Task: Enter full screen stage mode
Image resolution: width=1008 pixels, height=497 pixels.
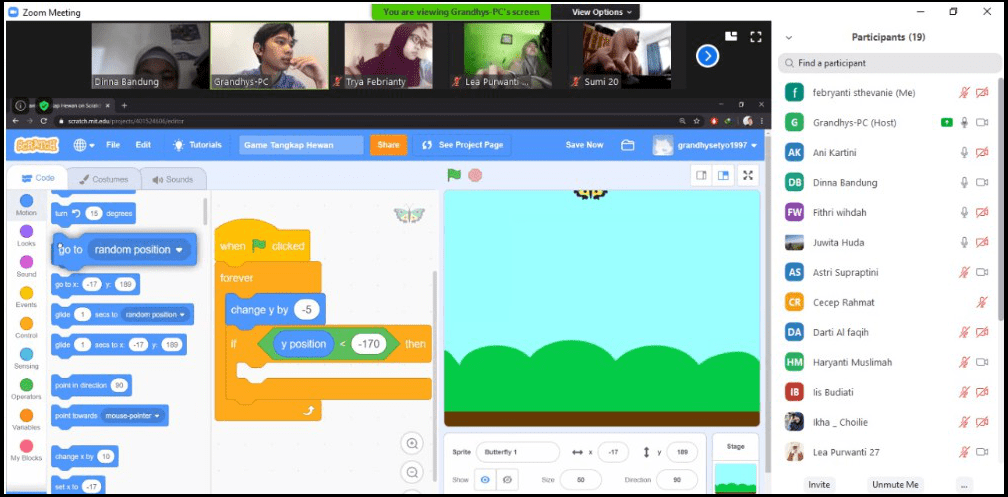Action: 748,175
